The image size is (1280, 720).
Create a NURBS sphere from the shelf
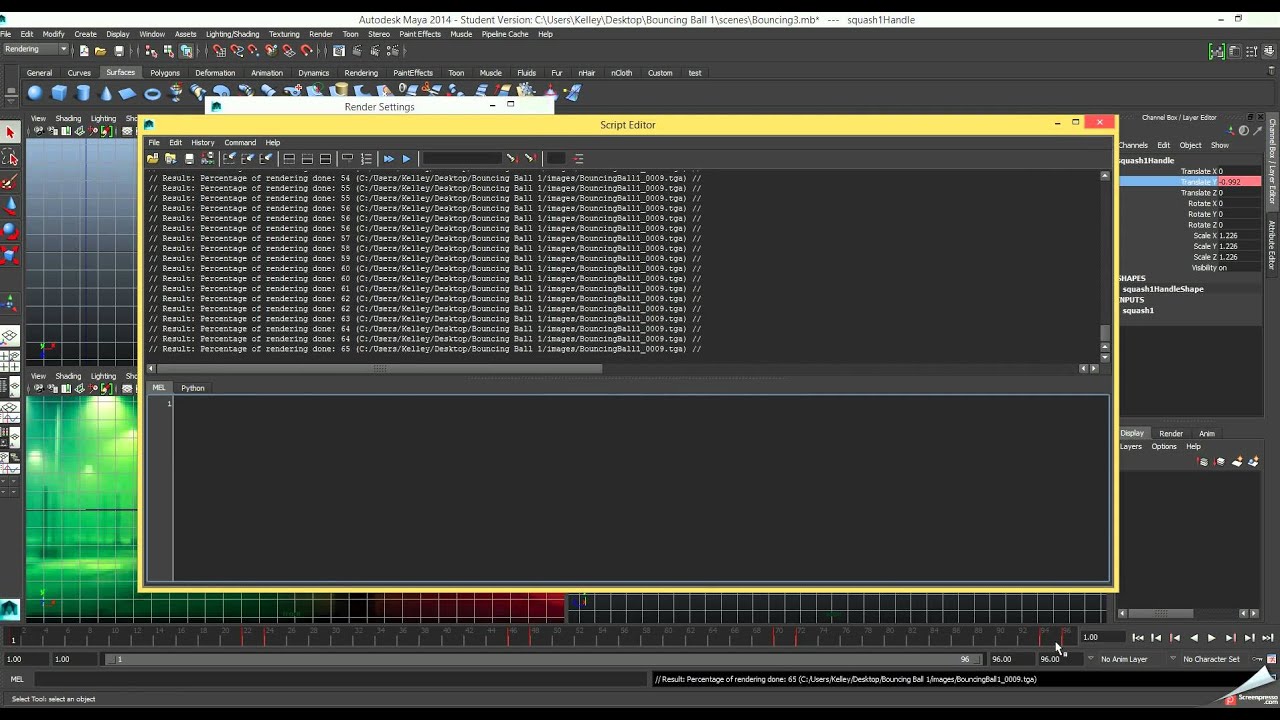coord(35,93)
